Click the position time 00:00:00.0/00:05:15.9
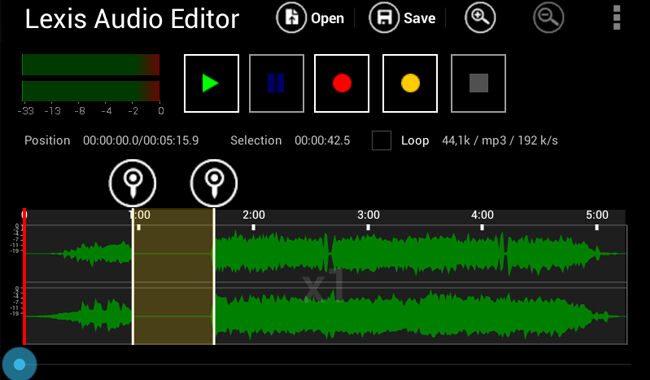 [x=141, y=140]
